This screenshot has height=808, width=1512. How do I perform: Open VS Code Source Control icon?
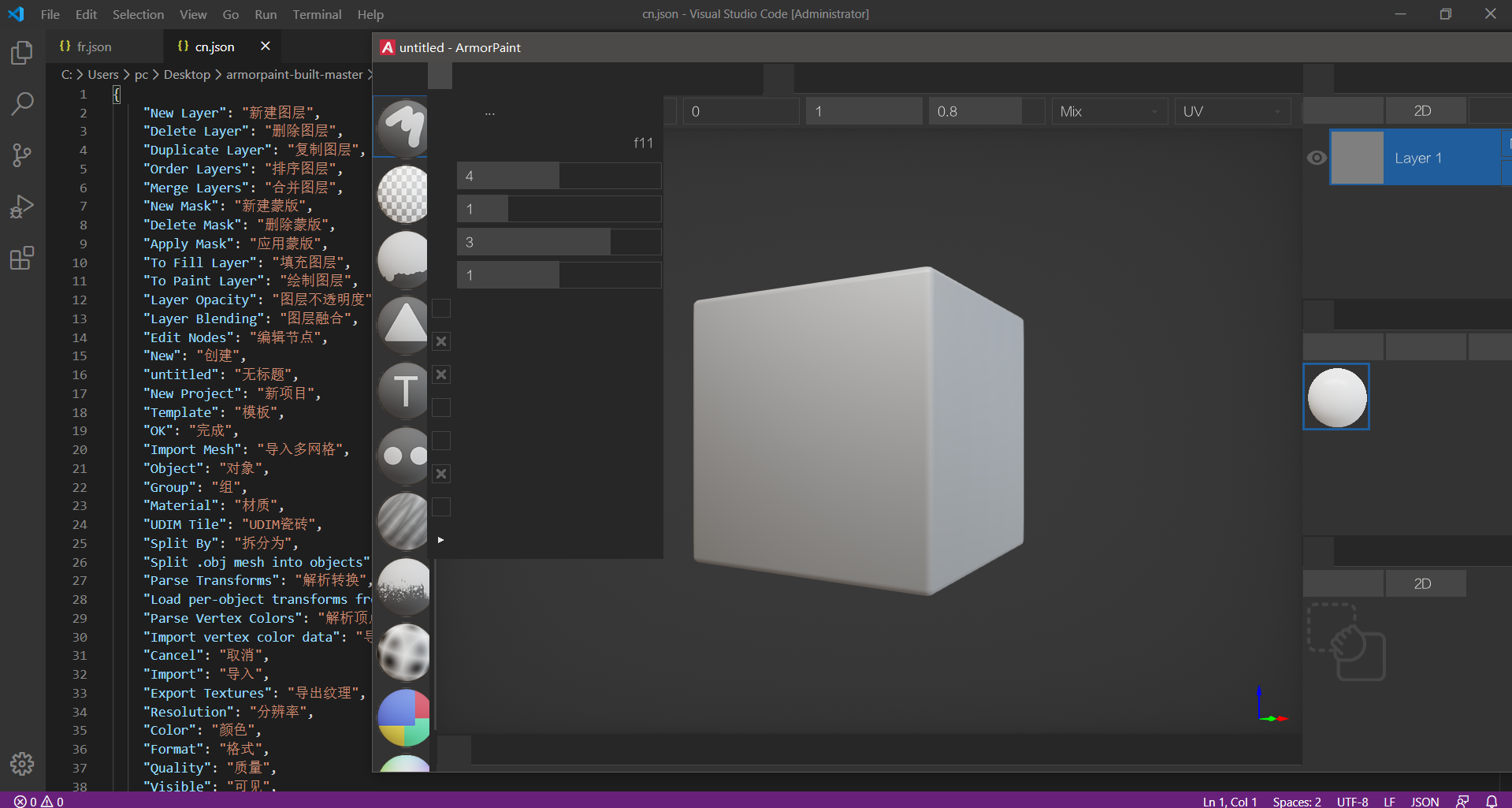[22, 155]
